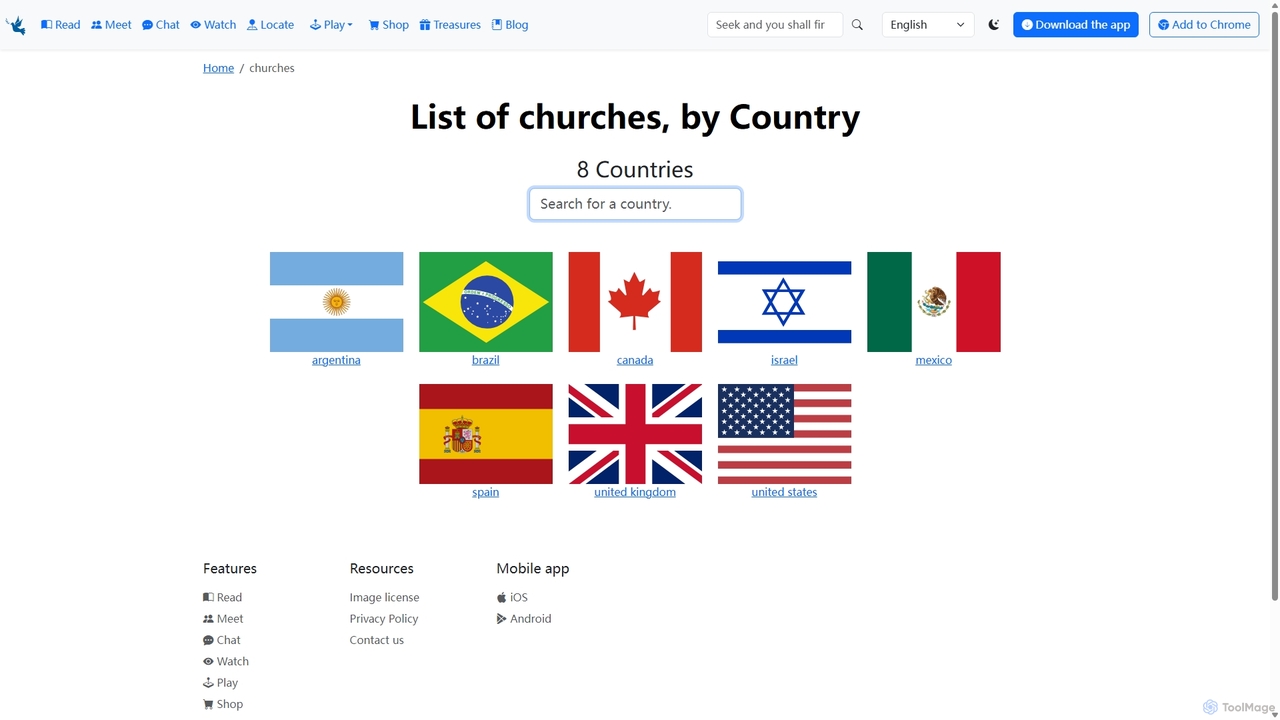Viewport: 1280px width, 720px height.
Task: Open the Meet nav item
Action: coord(111,25)
